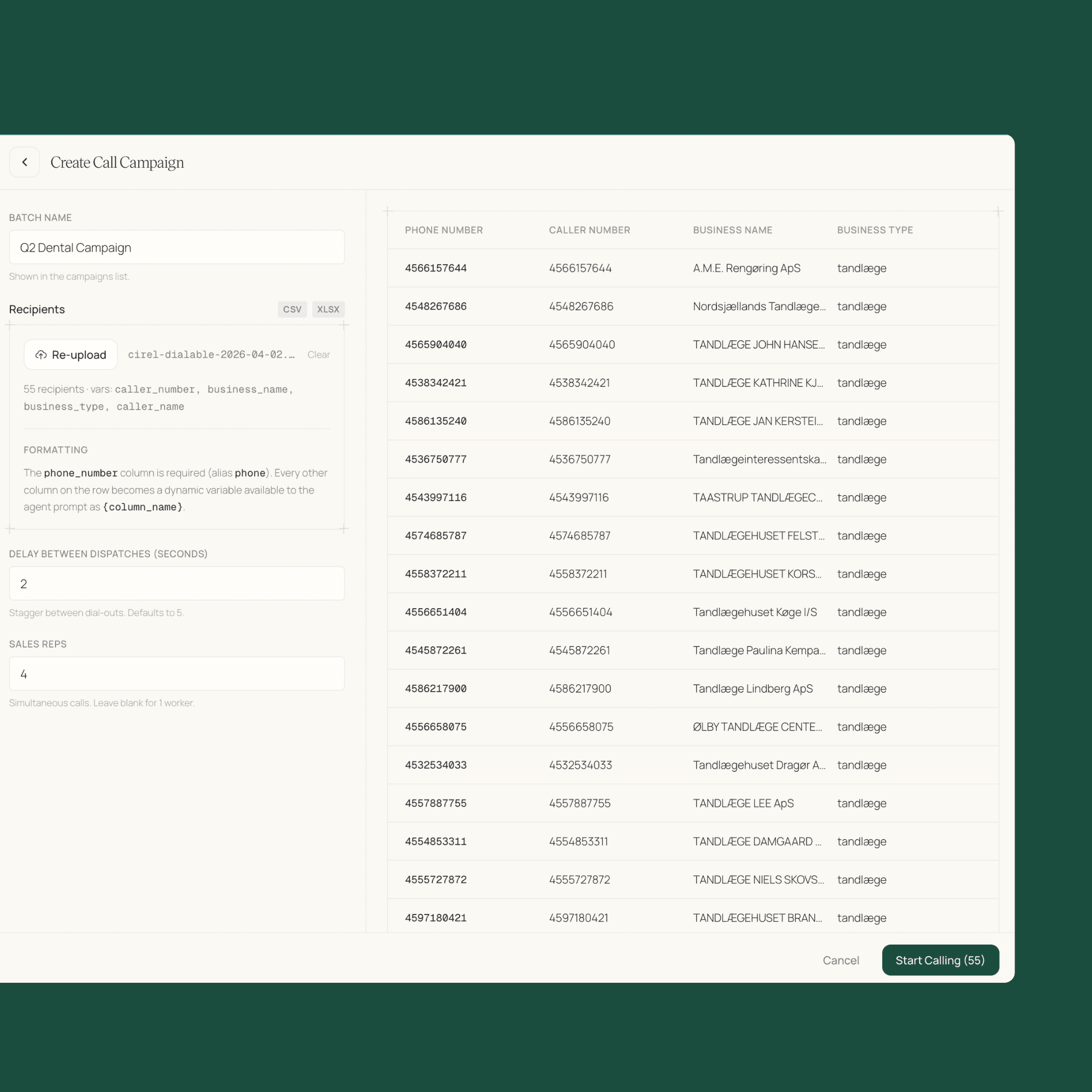The image size is (1092, 1092).
Task: Click Start Calling (55)
Action: tap(941, 960)
